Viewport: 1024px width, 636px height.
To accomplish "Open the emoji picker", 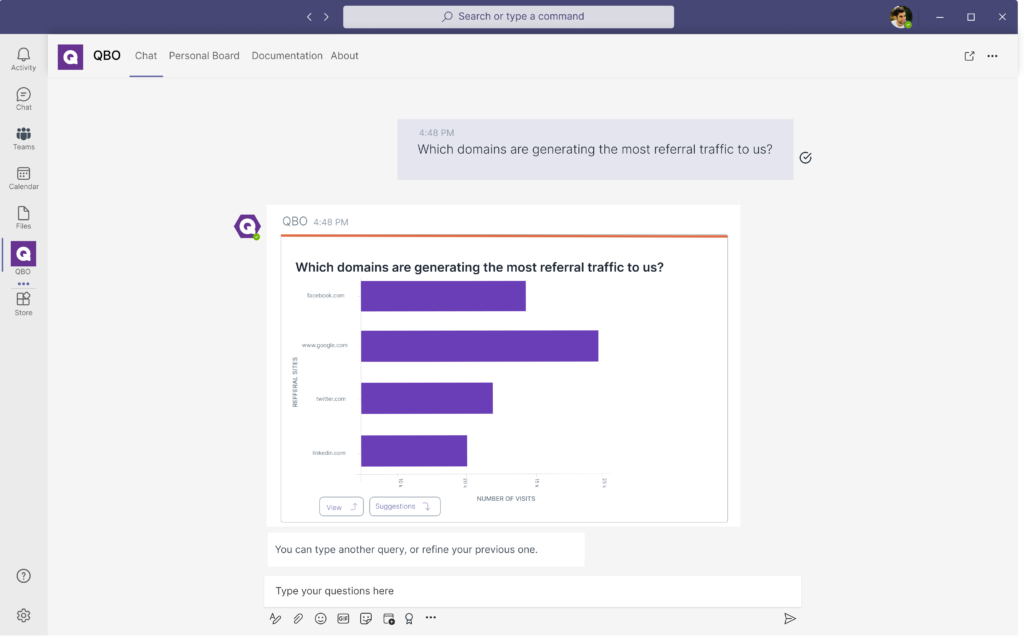I will [x=321, y=619].
